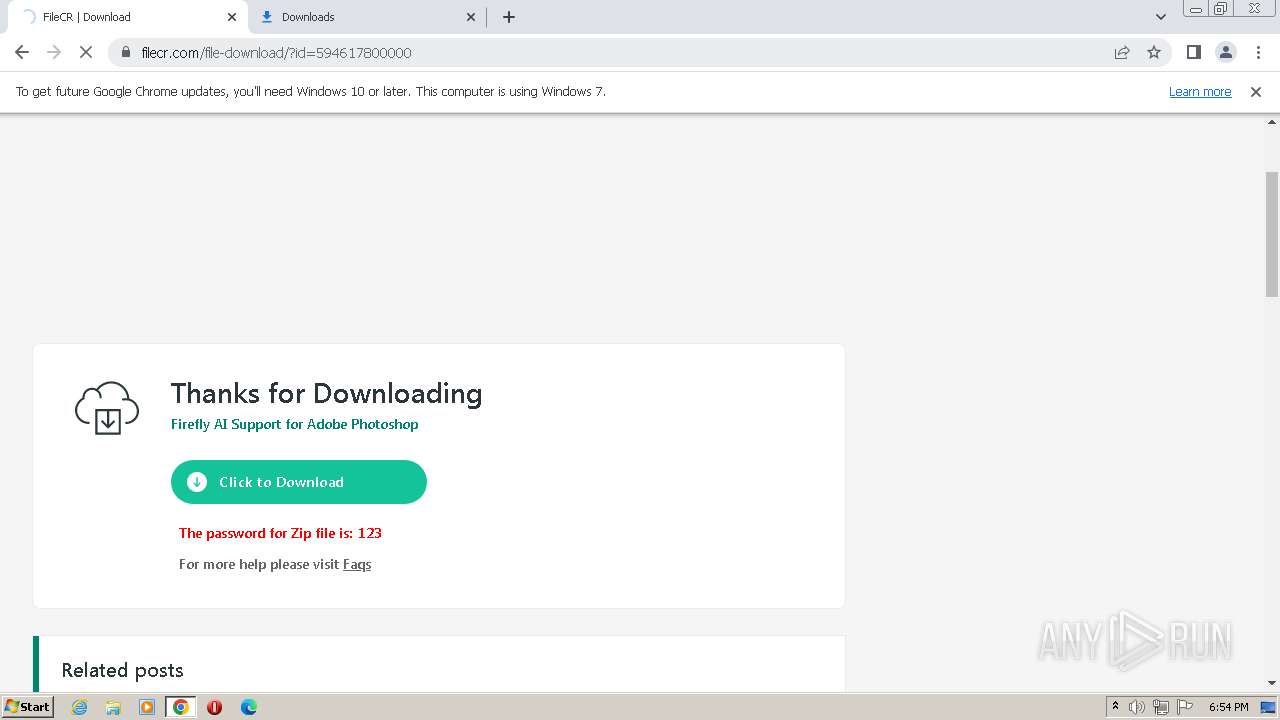Expand the tab search dropdown arrow
1280x720 pixels.
click(1160, 17)
